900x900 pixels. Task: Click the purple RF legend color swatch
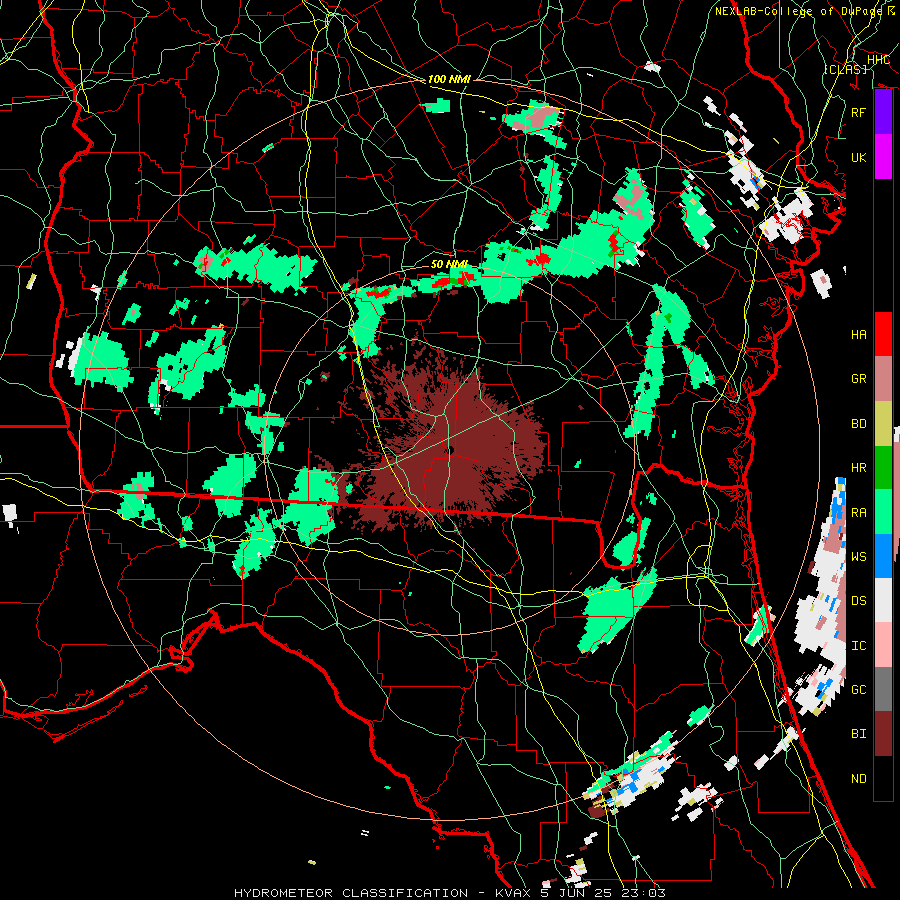[x=883, y=112]
